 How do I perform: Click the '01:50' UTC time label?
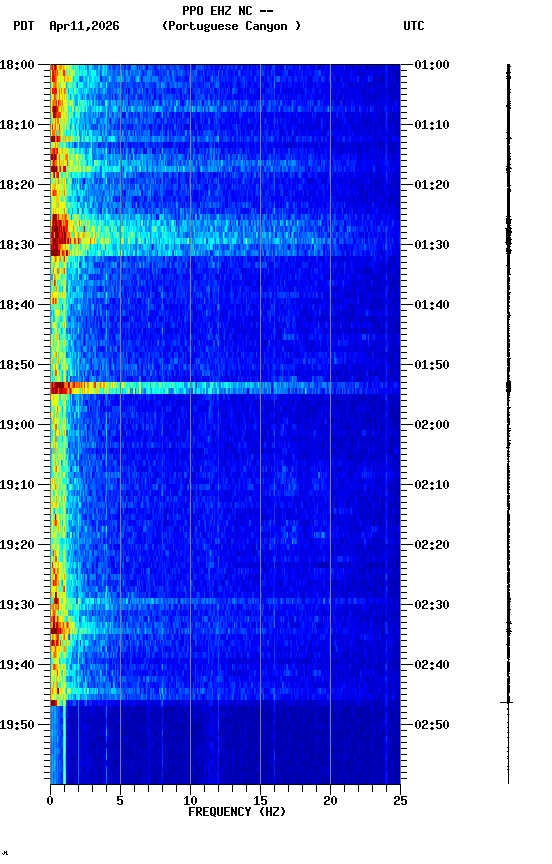pos(432,365)
